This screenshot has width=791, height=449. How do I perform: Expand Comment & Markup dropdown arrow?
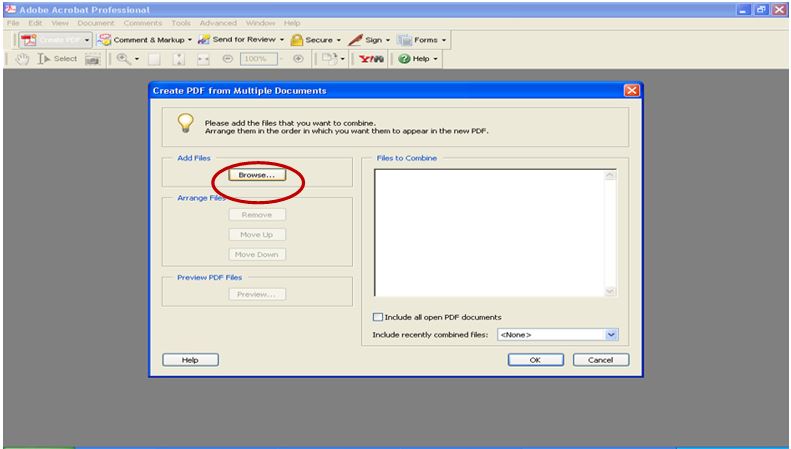pyautogui.click(x=190, y=40)
